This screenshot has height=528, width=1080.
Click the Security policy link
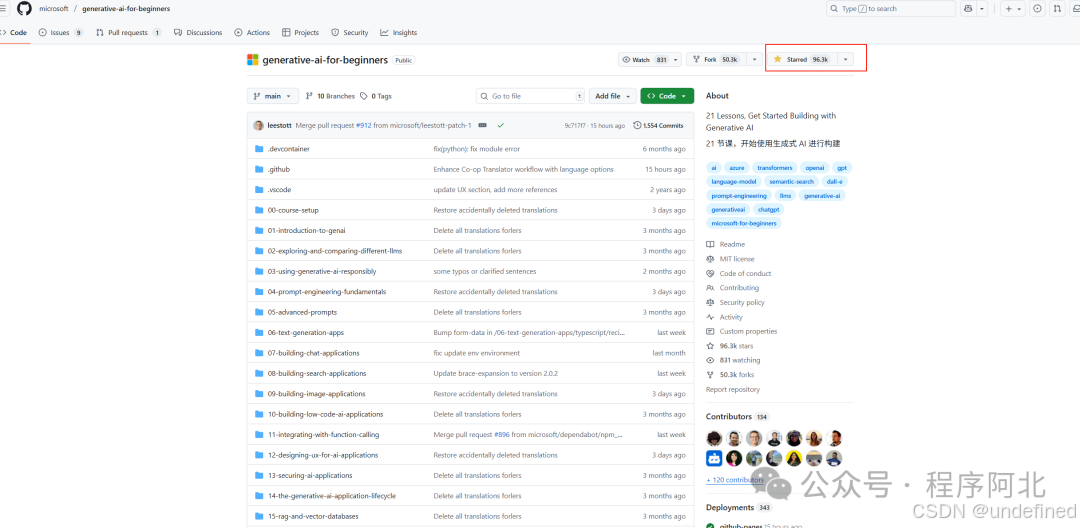pos(742,302)
